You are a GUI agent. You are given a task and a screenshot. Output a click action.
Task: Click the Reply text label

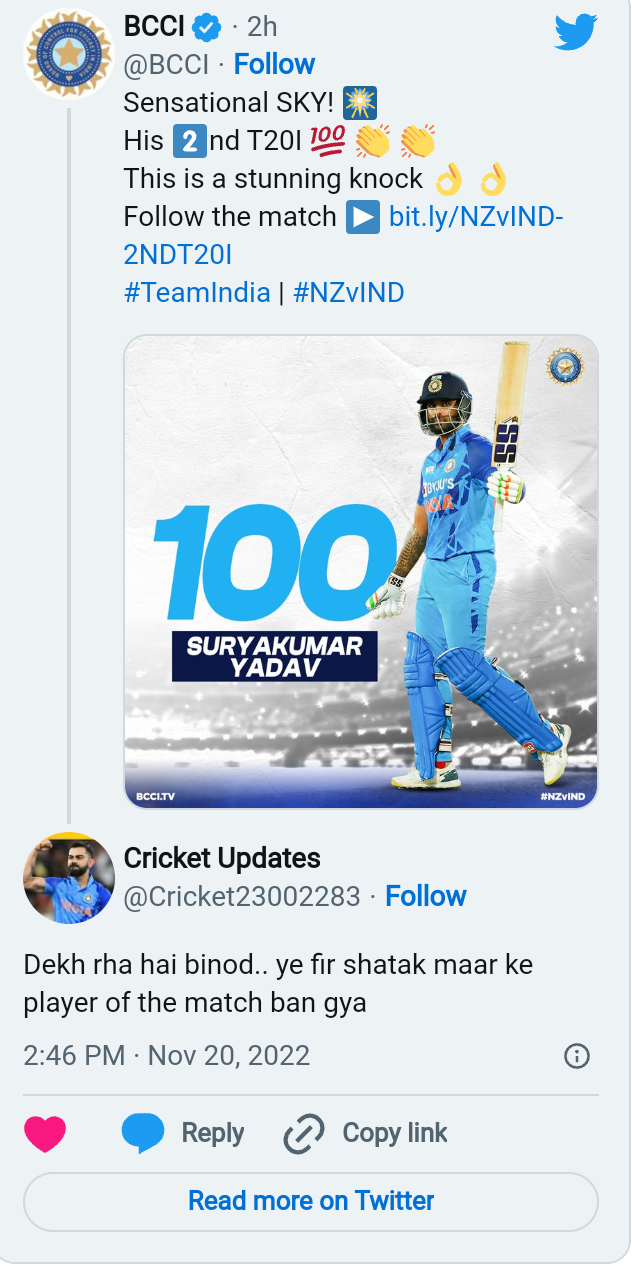click(x=213, y=1133)
